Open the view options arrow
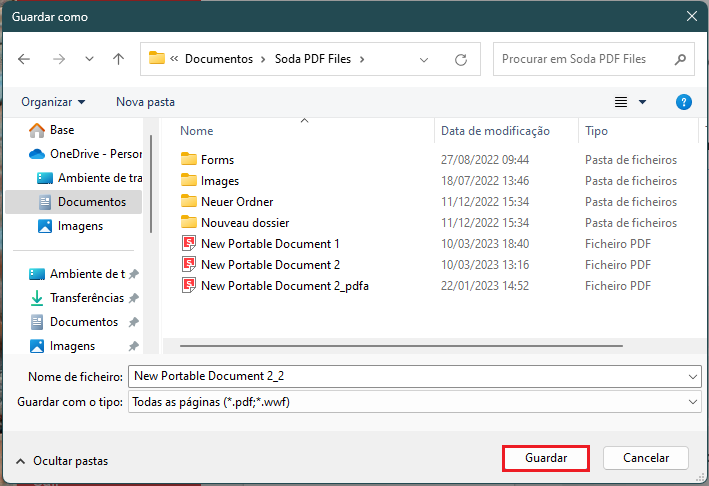 [642, 102]
